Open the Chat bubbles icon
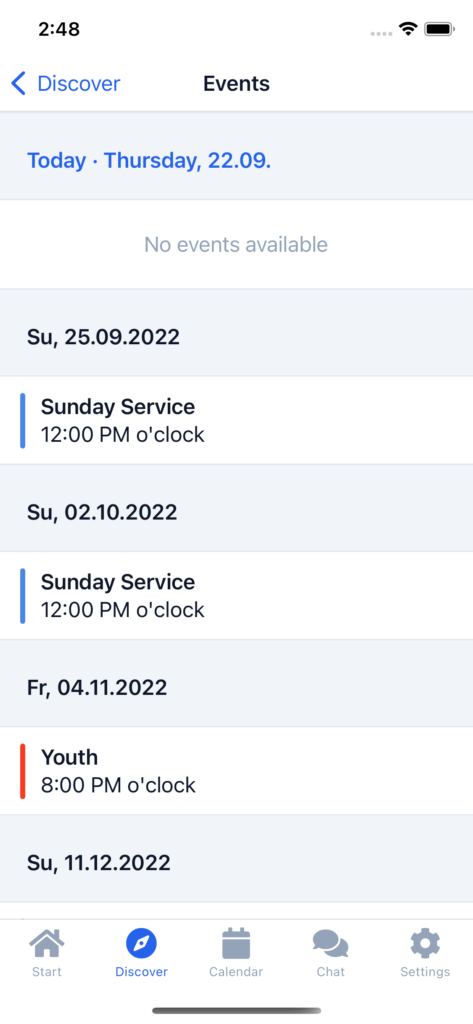This screenshot has height=1024, width=473. (x=331, y=944)
